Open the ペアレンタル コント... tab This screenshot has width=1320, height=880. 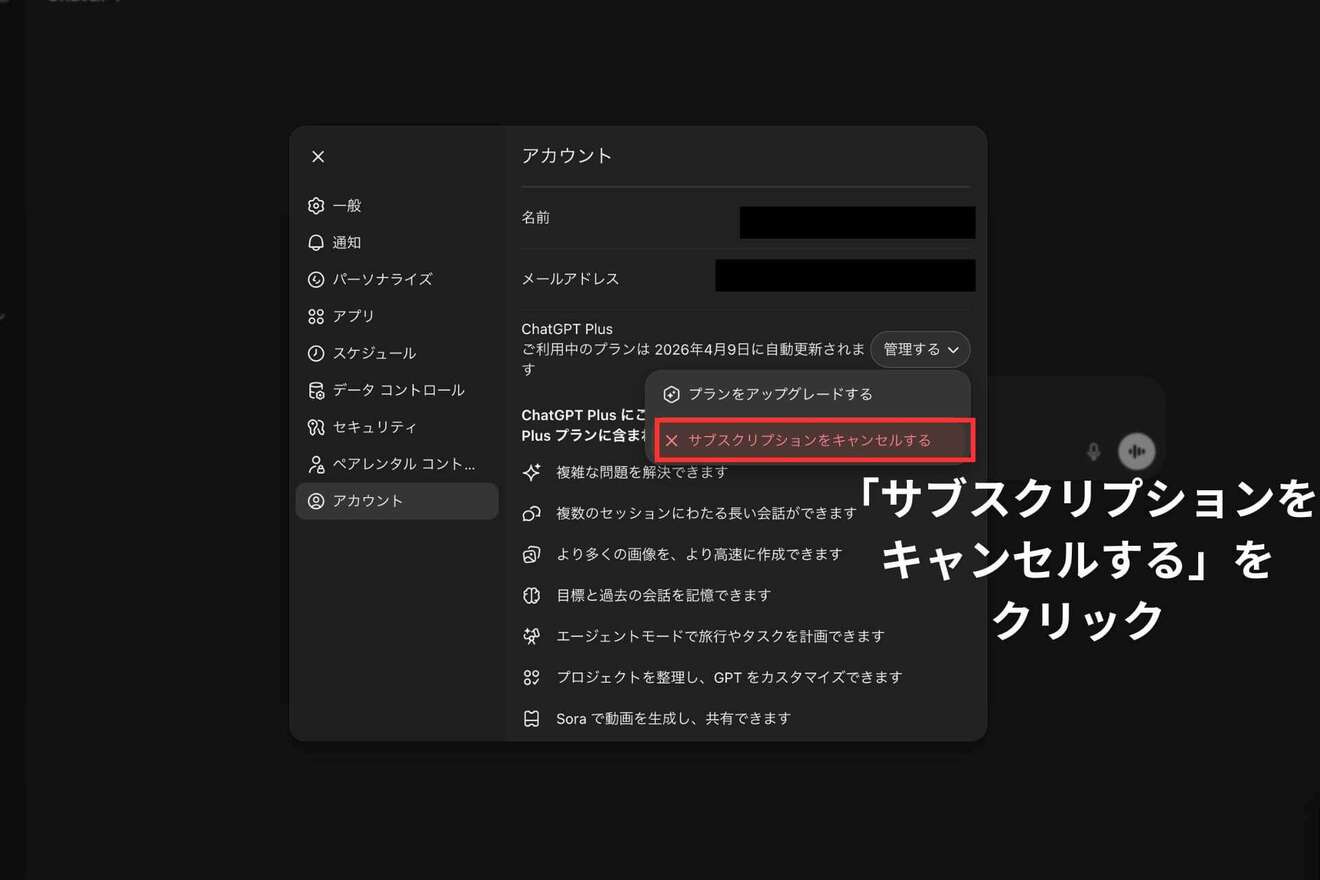(397, 465)
